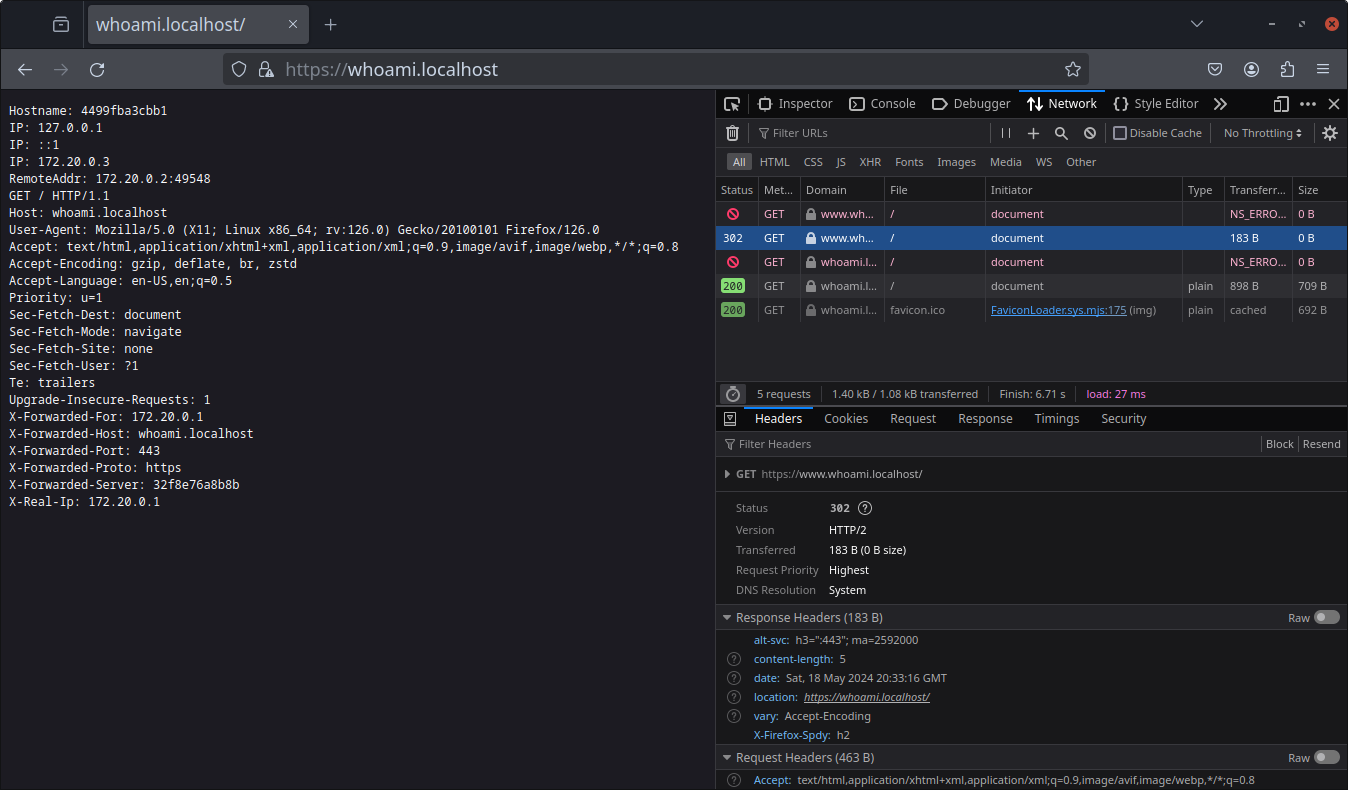1348x790 pixels.
Task: Open request blocking icon
Action: click(x=1090, y=133)
